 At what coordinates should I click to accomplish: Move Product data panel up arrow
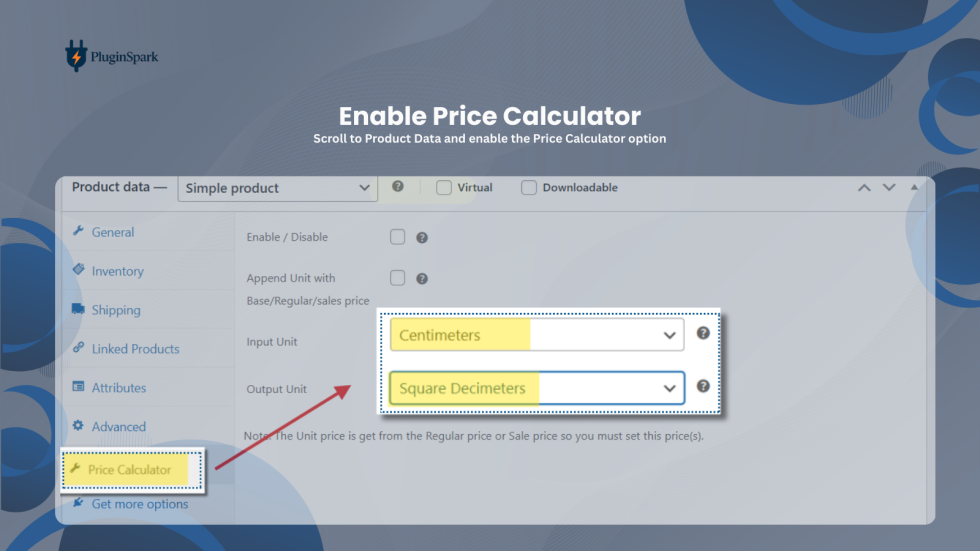[x=864, y=188]
